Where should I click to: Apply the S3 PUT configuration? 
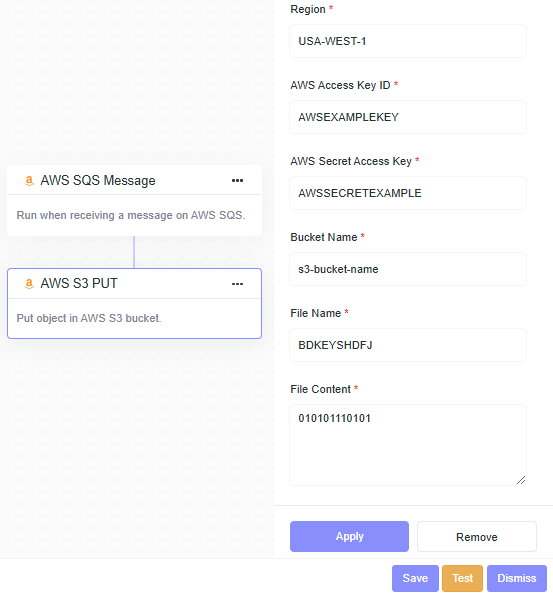[349, 536]
